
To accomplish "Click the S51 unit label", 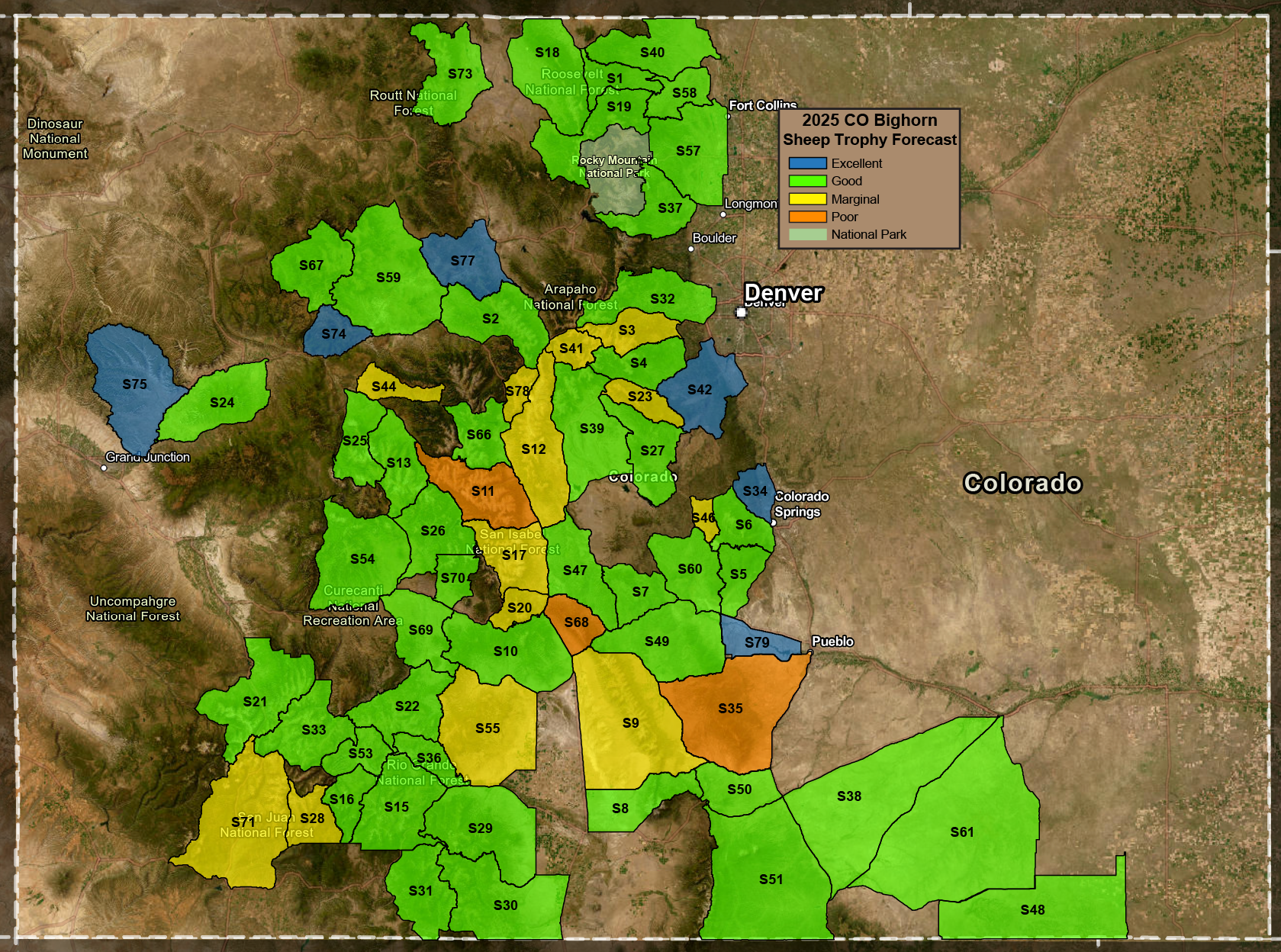I will [771, 880].
